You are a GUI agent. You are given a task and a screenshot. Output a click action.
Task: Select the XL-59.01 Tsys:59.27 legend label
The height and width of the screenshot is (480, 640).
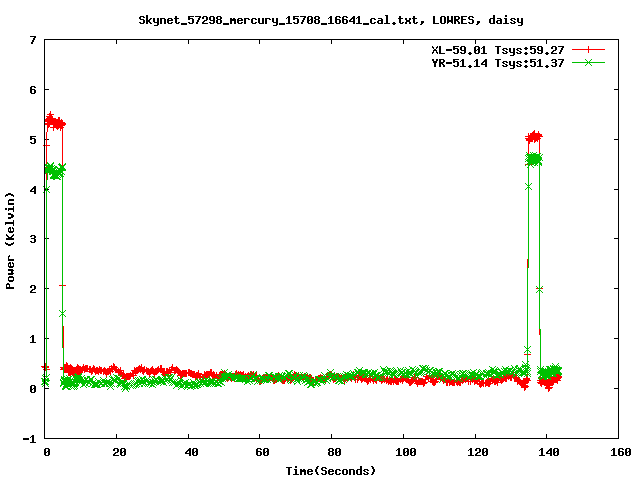click(x=498, y=50)
